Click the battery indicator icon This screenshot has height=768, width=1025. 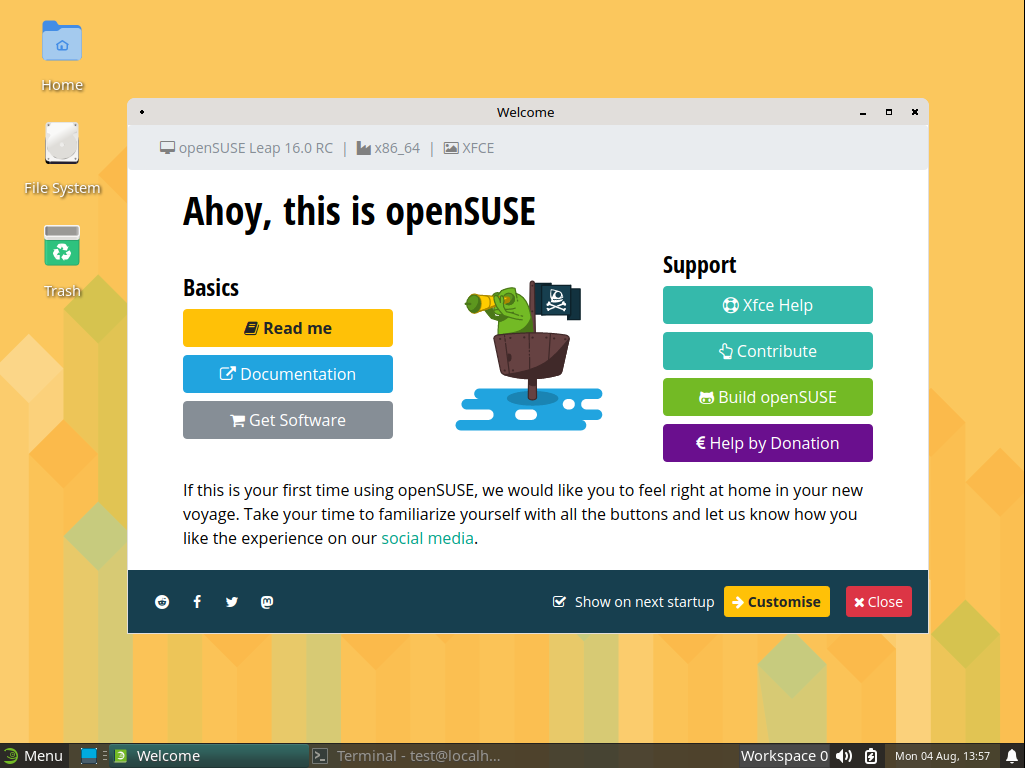coord(869,755)
